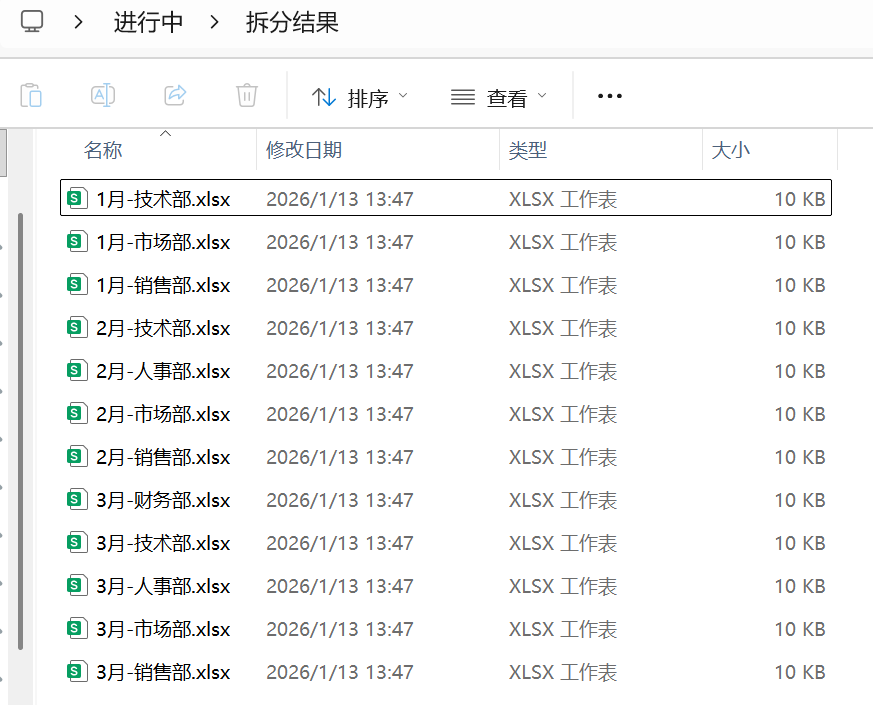Click the delete trash can icon
873x705 pixels.
[x=247, y=96]
